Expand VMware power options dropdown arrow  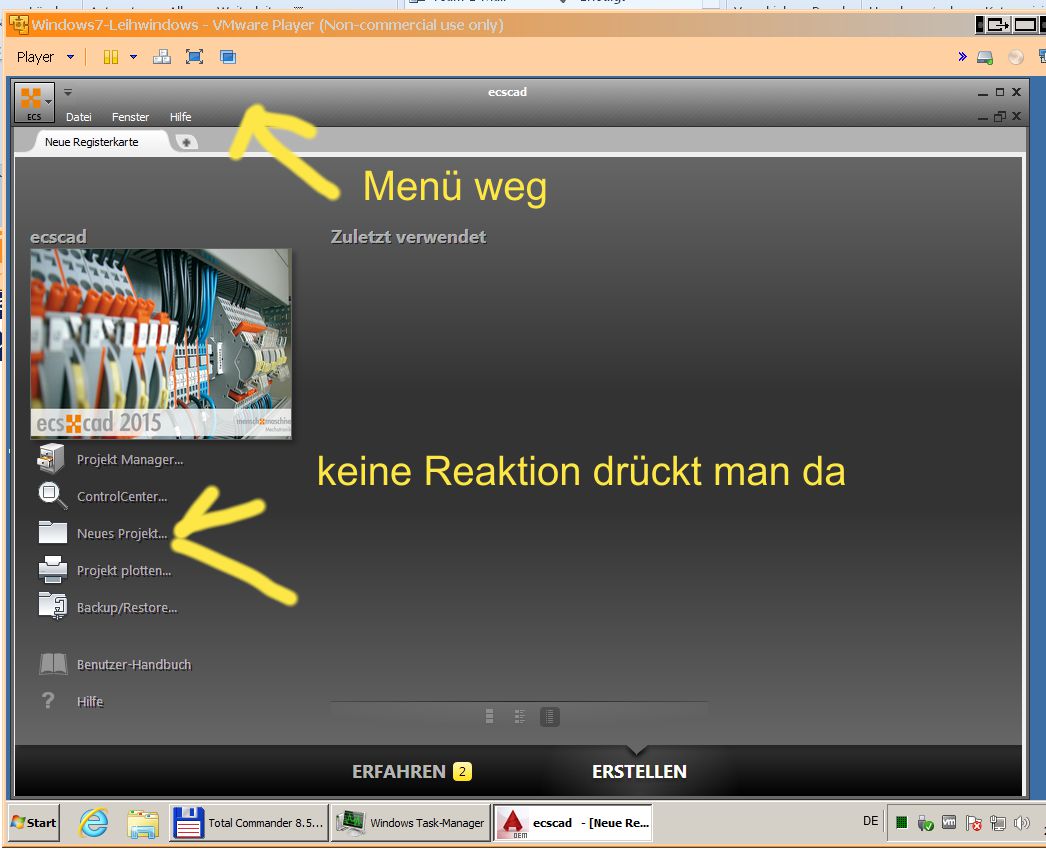pyautogui.click(x=133, y=57)
